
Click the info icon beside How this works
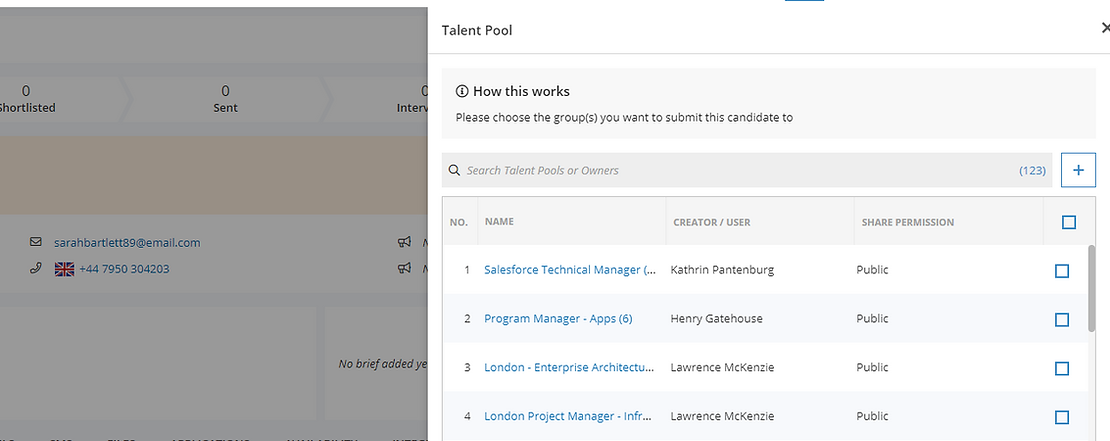click(x=462, y=91)
